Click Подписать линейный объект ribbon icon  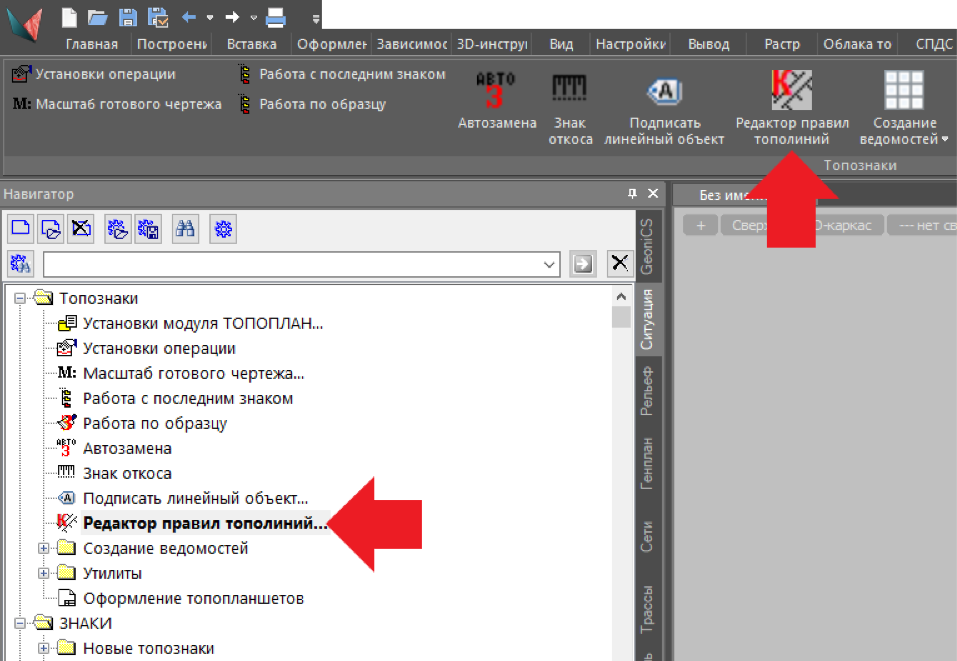[x=664, y=91]
